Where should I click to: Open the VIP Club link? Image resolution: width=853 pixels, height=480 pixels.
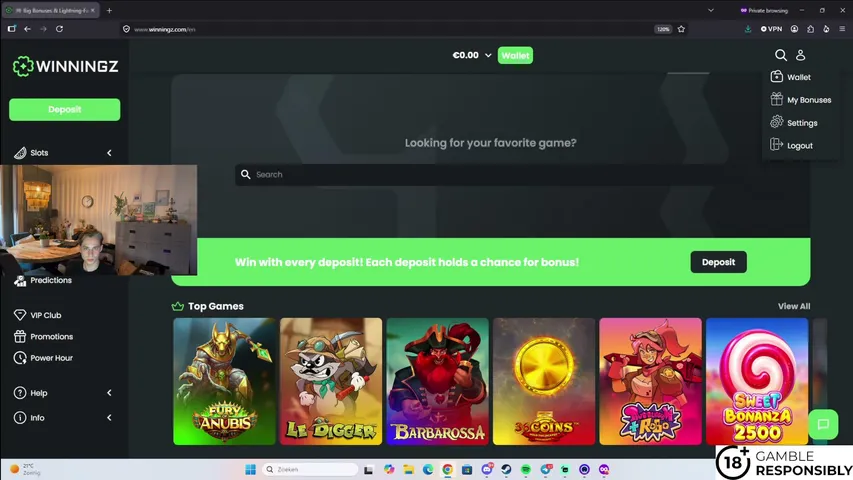pyautogui.click(x=46, y=315)
